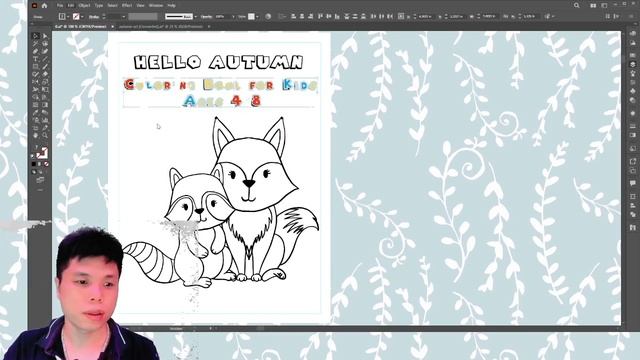Select the Hand tool

[x=36, y=135]
